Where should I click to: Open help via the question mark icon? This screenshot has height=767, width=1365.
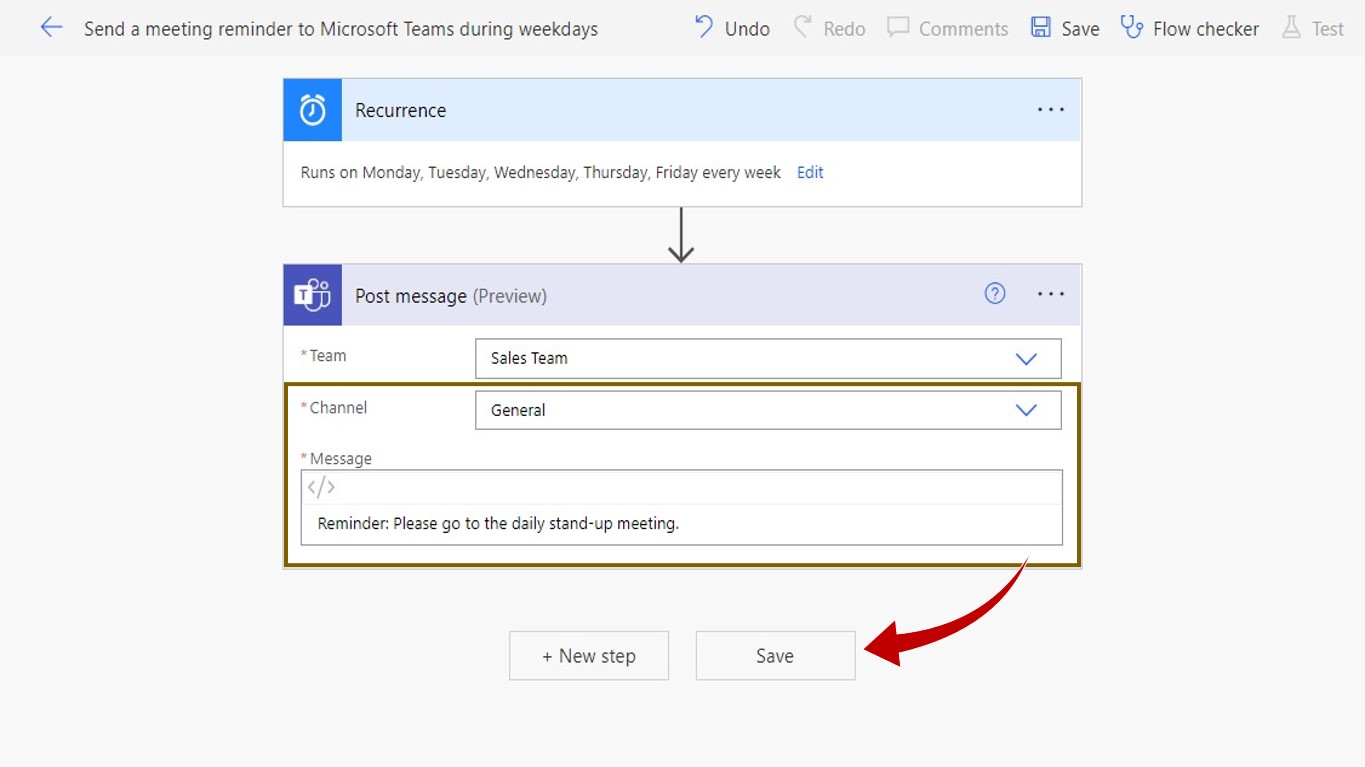[x=995, y=293]
